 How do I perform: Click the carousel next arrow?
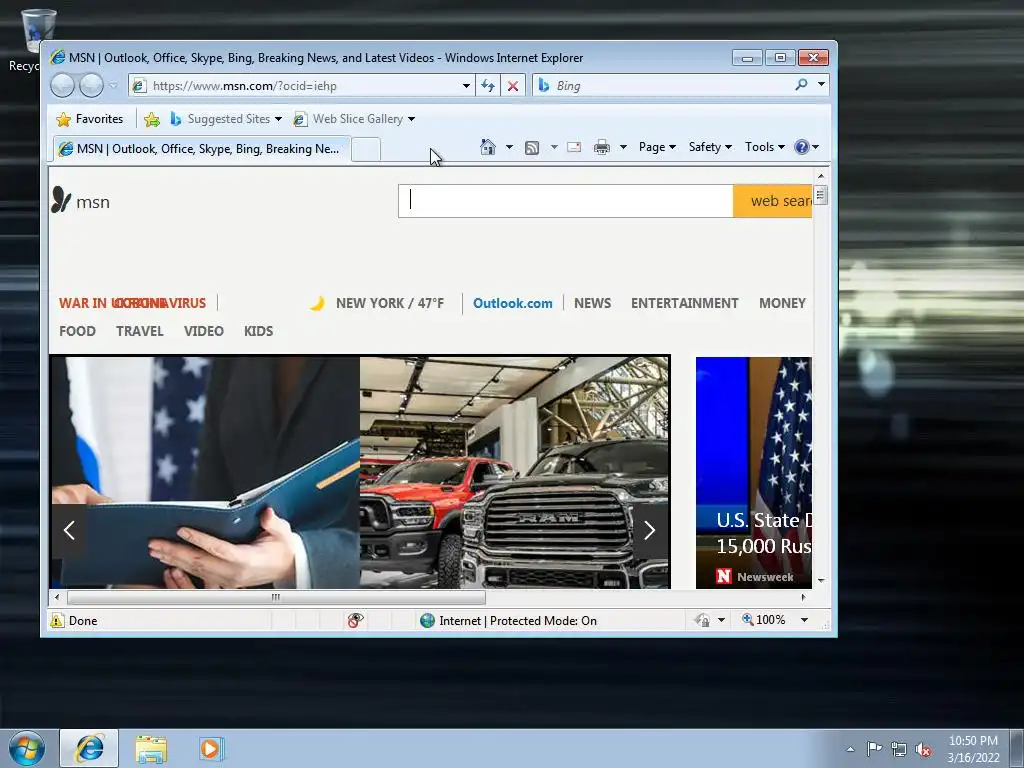coord(650,530)
